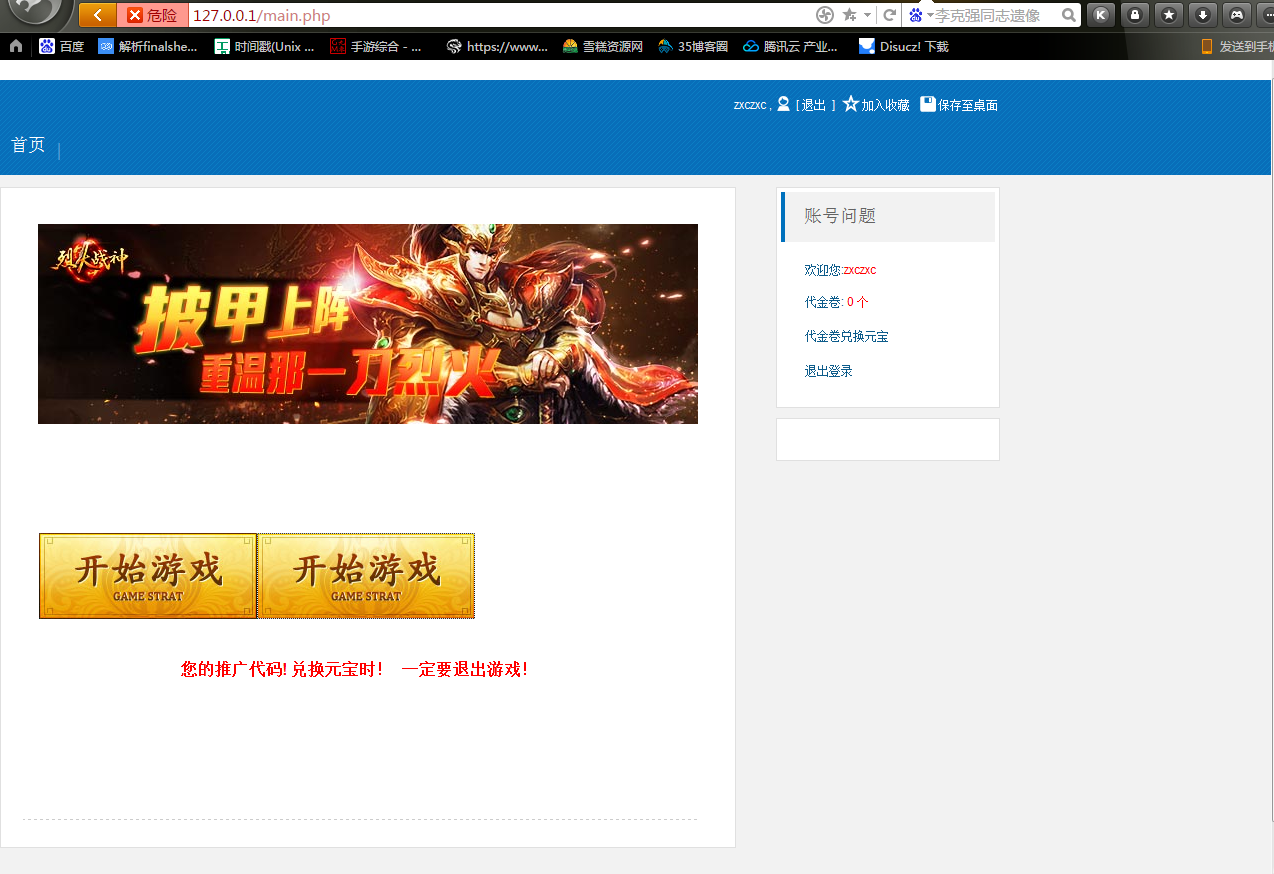Open the 解析finalshe... bookmark
The width and height of the screenshot is (1274, 874).
148,46
